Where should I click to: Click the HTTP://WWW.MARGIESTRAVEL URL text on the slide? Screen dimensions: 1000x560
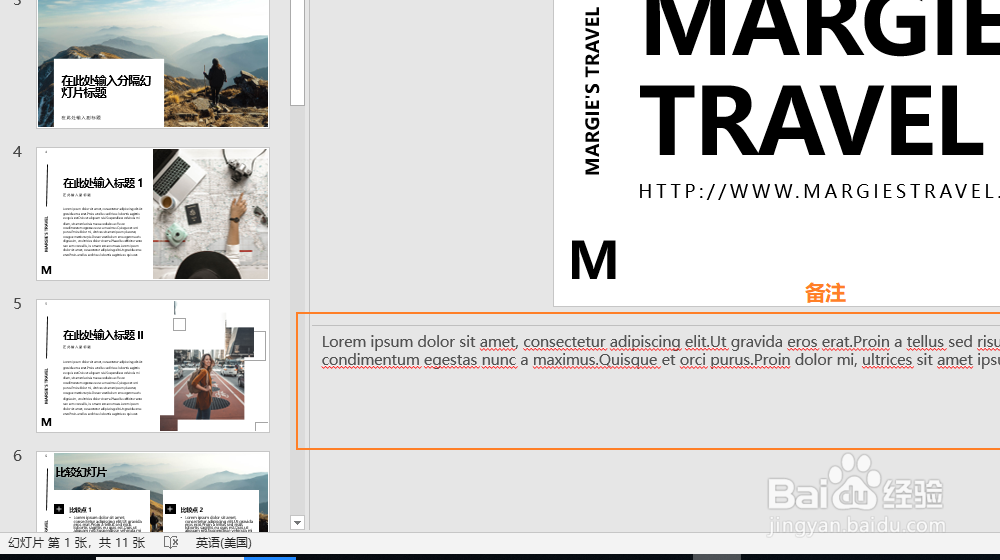pyautogui.click(x=819, y=191)
